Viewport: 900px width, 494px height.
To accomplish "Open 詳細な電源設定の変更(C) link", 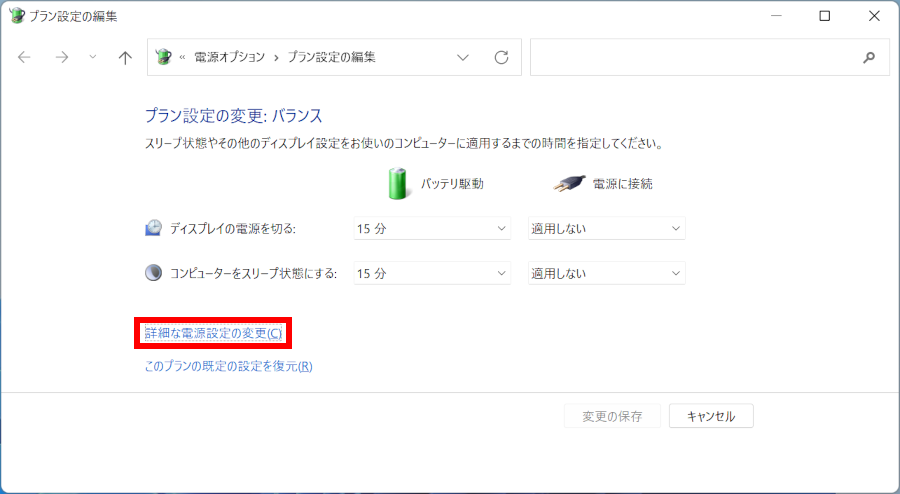I will (x=214, y=333).
